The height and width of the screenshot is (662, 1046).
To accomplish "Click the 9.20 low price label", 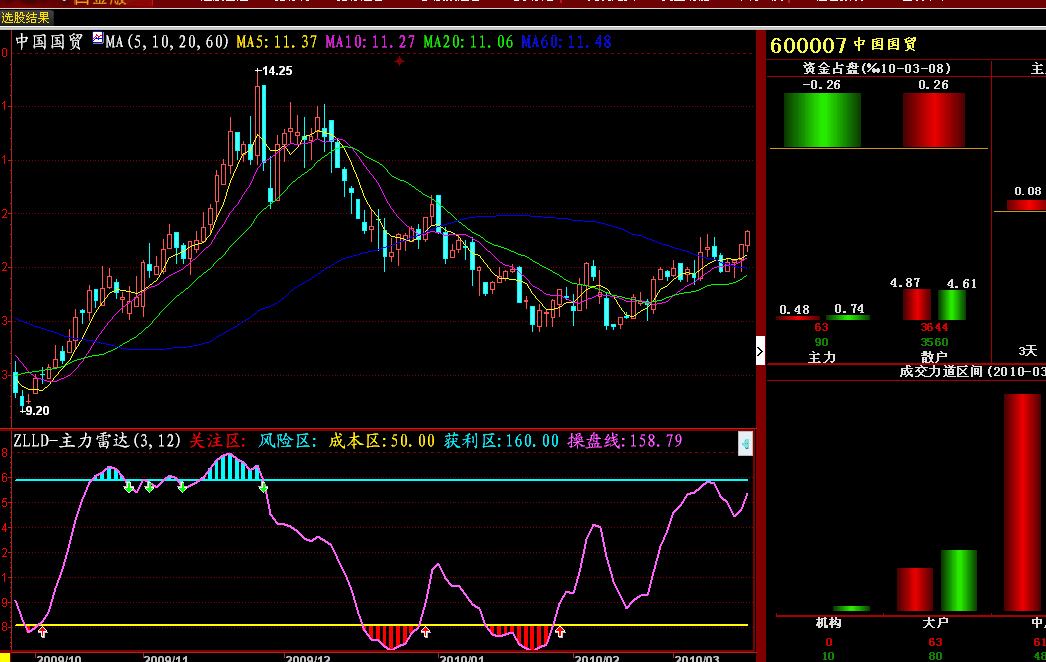I will [x=36, y=411].
